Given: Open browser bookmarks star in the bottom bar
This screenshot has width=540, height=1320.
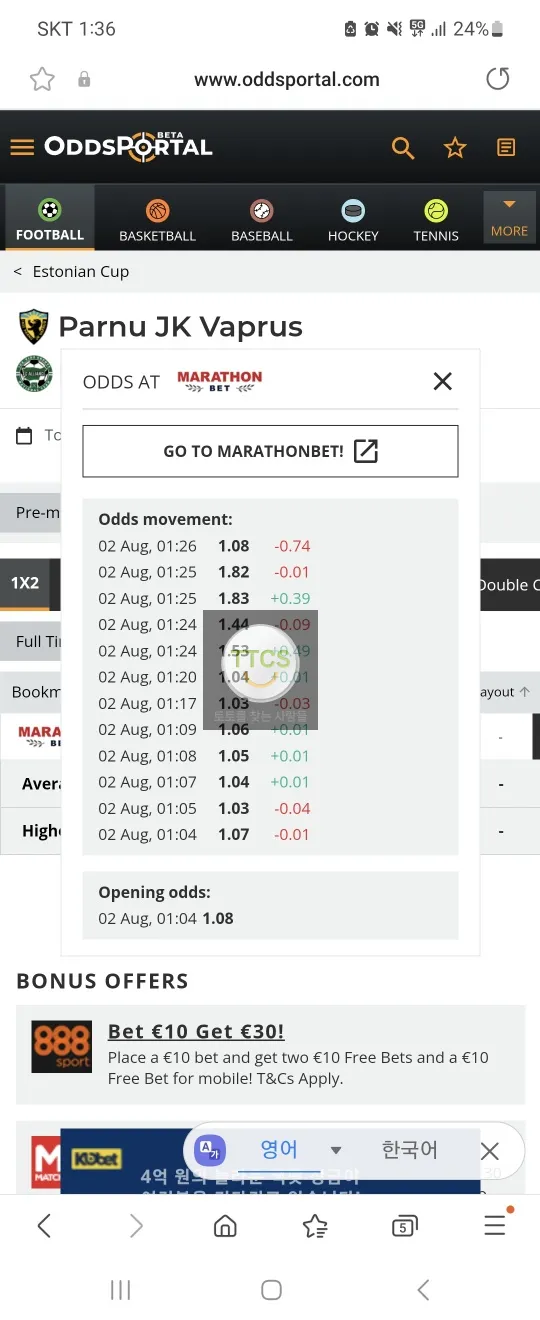Looking at the screenshot, I should point(315,1225).
